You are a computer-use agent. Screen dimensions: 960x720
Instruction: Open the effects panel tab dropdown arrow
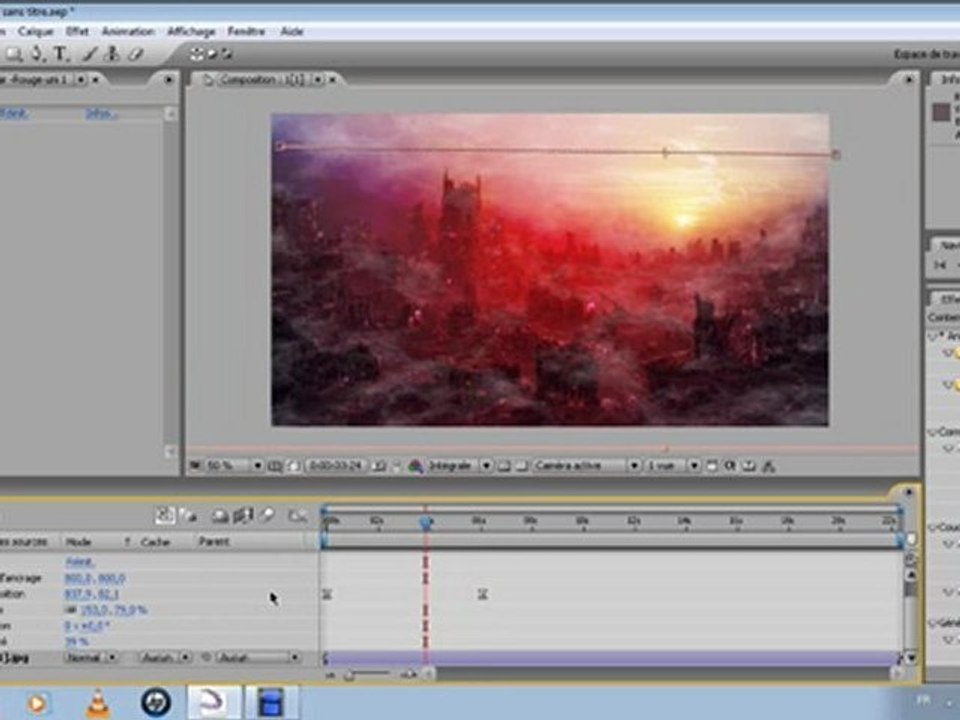80,80
